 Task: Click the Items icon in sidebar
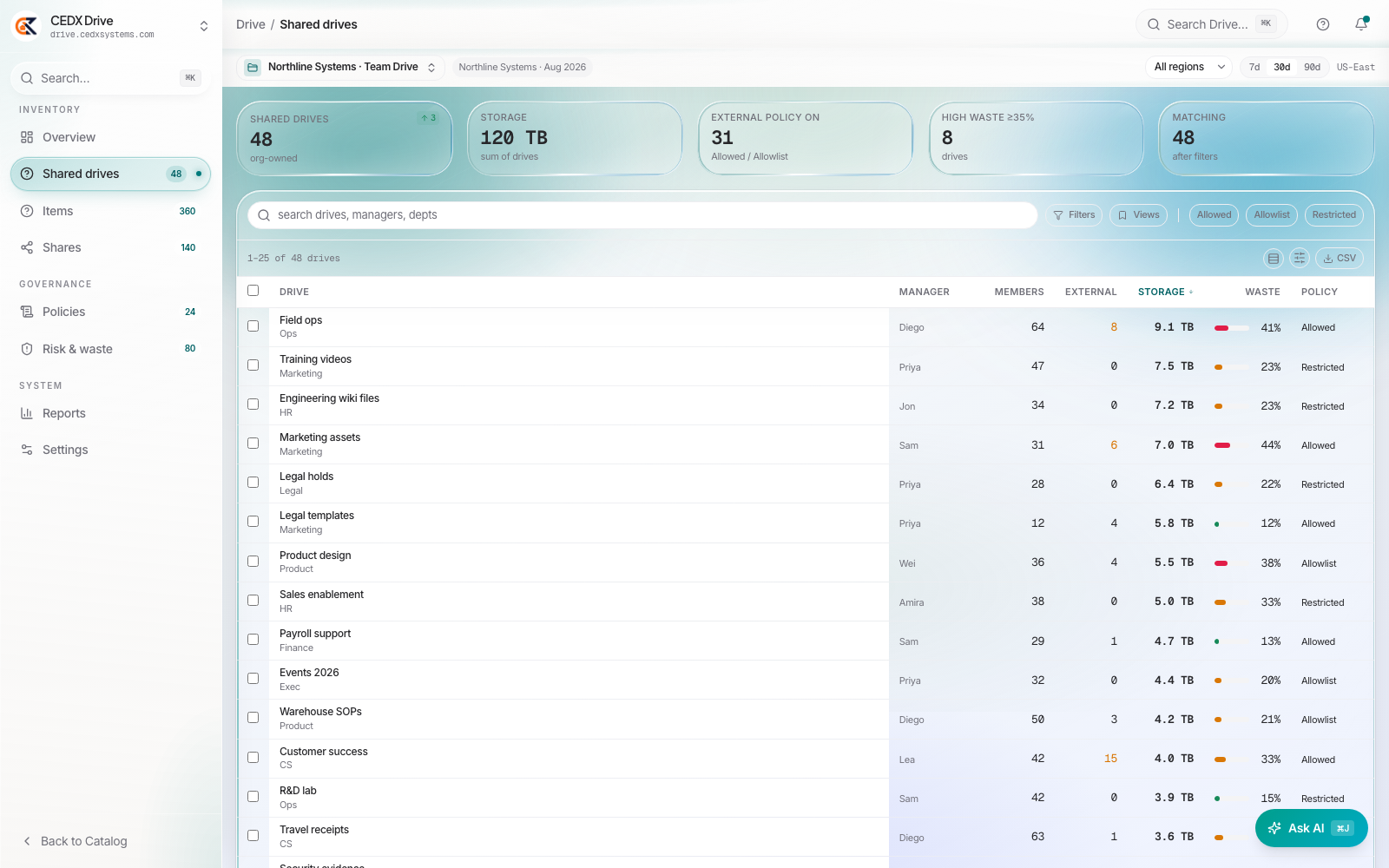(x=27, y=211)
